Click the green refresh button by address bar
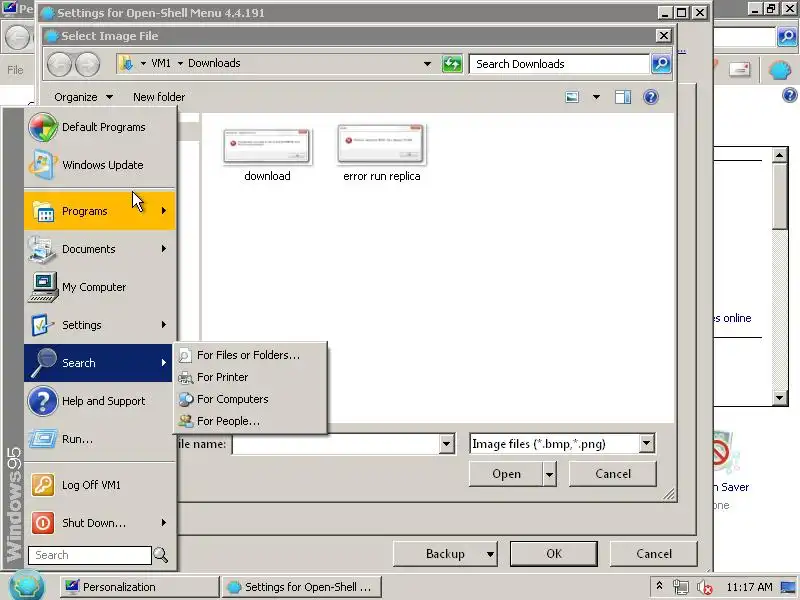Viewport: 800px width, 600px height. click(x=452, y=64)
